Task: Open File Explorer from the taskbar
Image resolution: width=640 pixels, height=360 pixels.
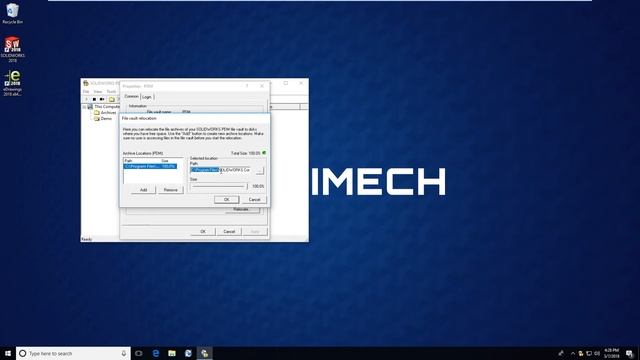Action: coord(172,353)
